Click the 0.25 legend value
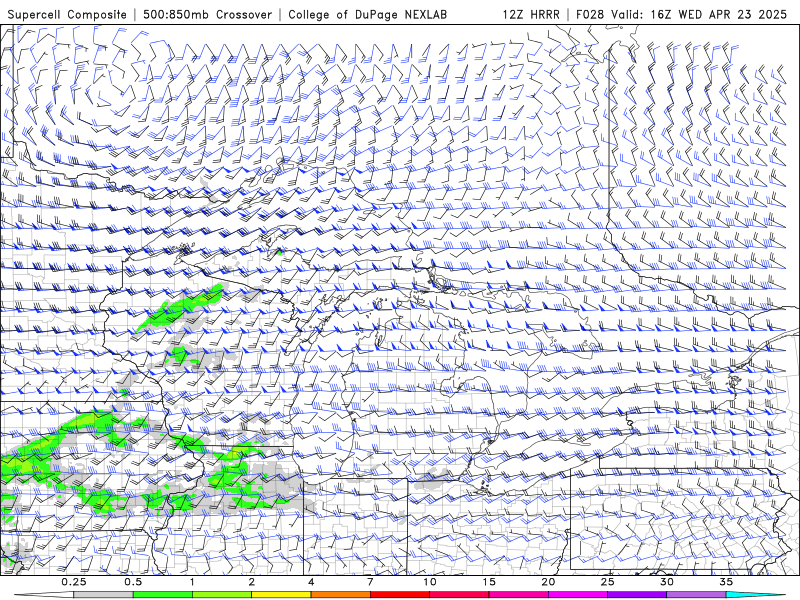Image resolution: width=800 pixels, height=600 pixels. point(74,582)
